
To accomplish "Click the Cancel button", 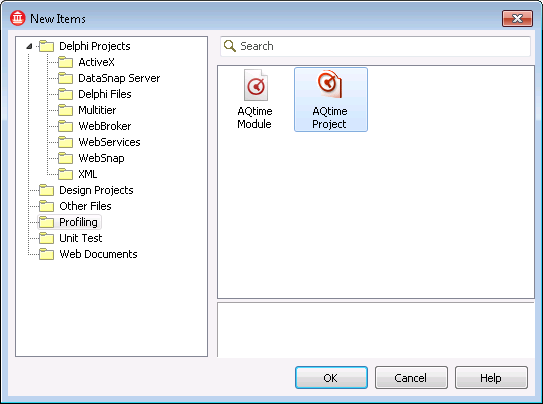I will click(411, 378).
